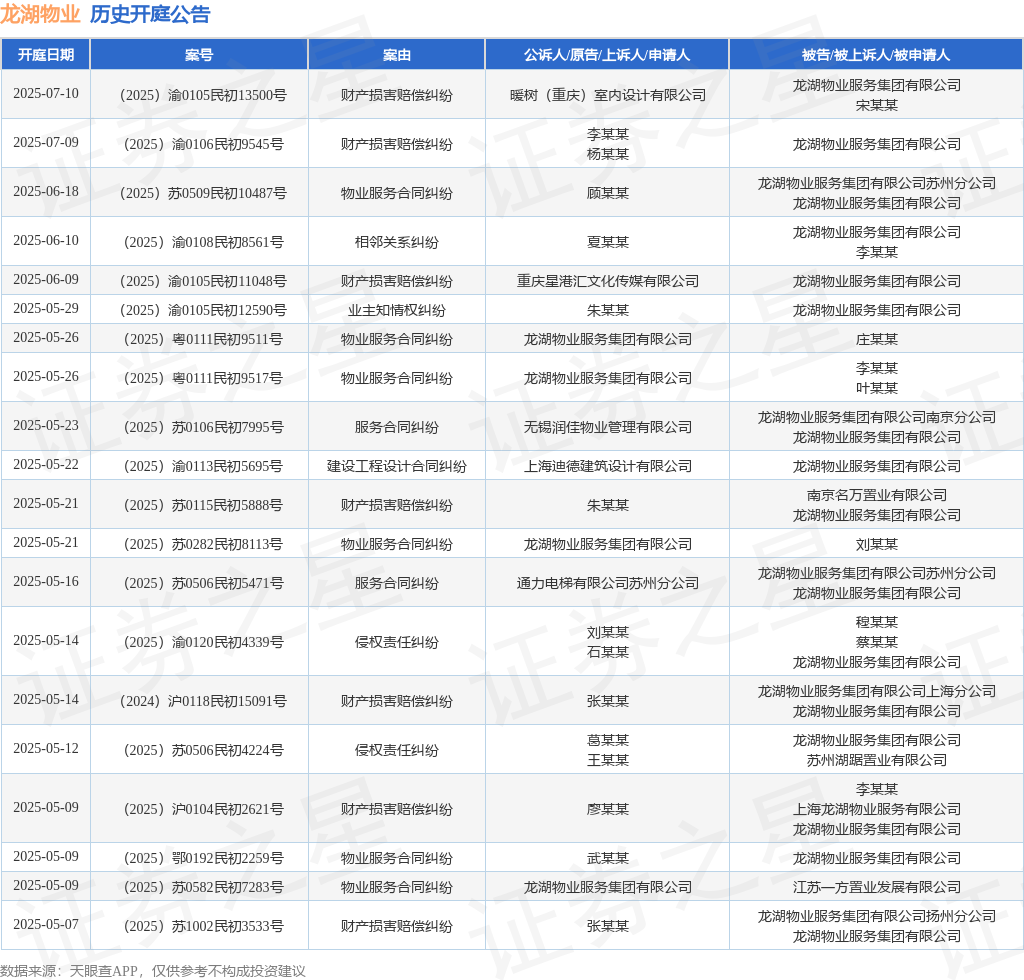Click defendant 宋某某
The height and width of the screenshot is (980, 1024).
pos(876,105)
